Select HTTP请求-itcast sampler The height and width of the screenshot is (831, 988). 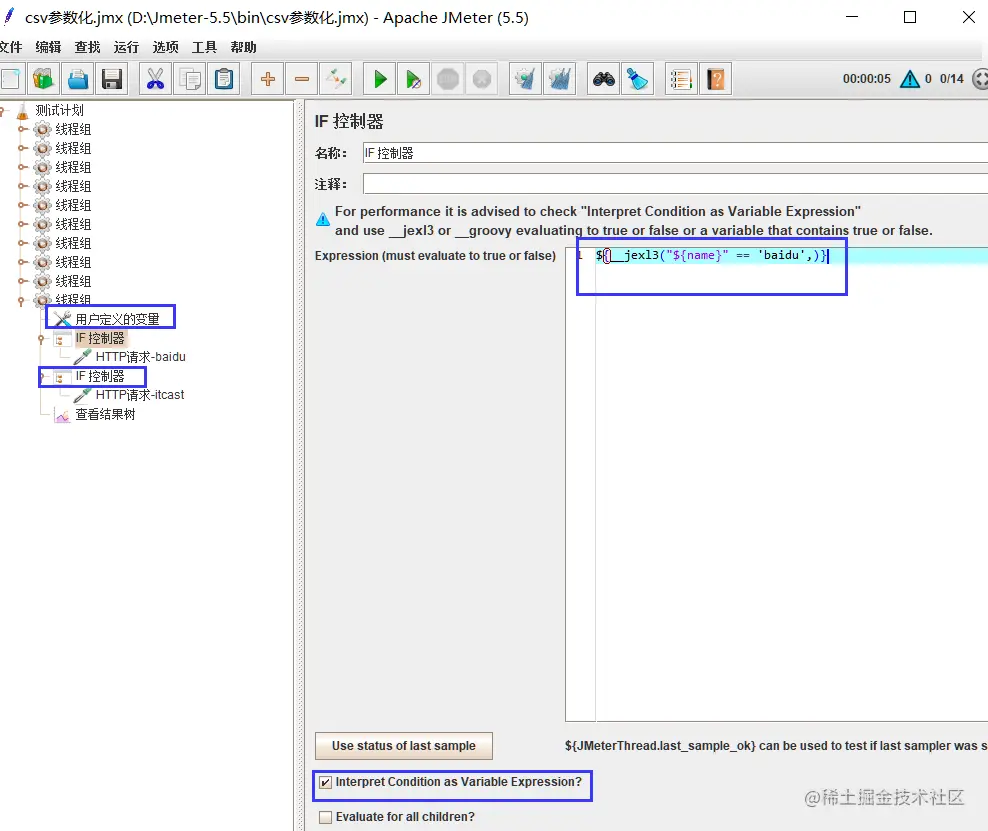[x=140, y=395]
